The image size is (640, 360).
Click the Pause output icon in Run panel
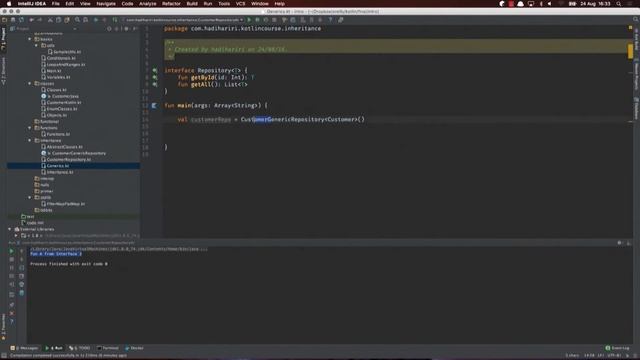pyautogui.click(x=11, y=268)
